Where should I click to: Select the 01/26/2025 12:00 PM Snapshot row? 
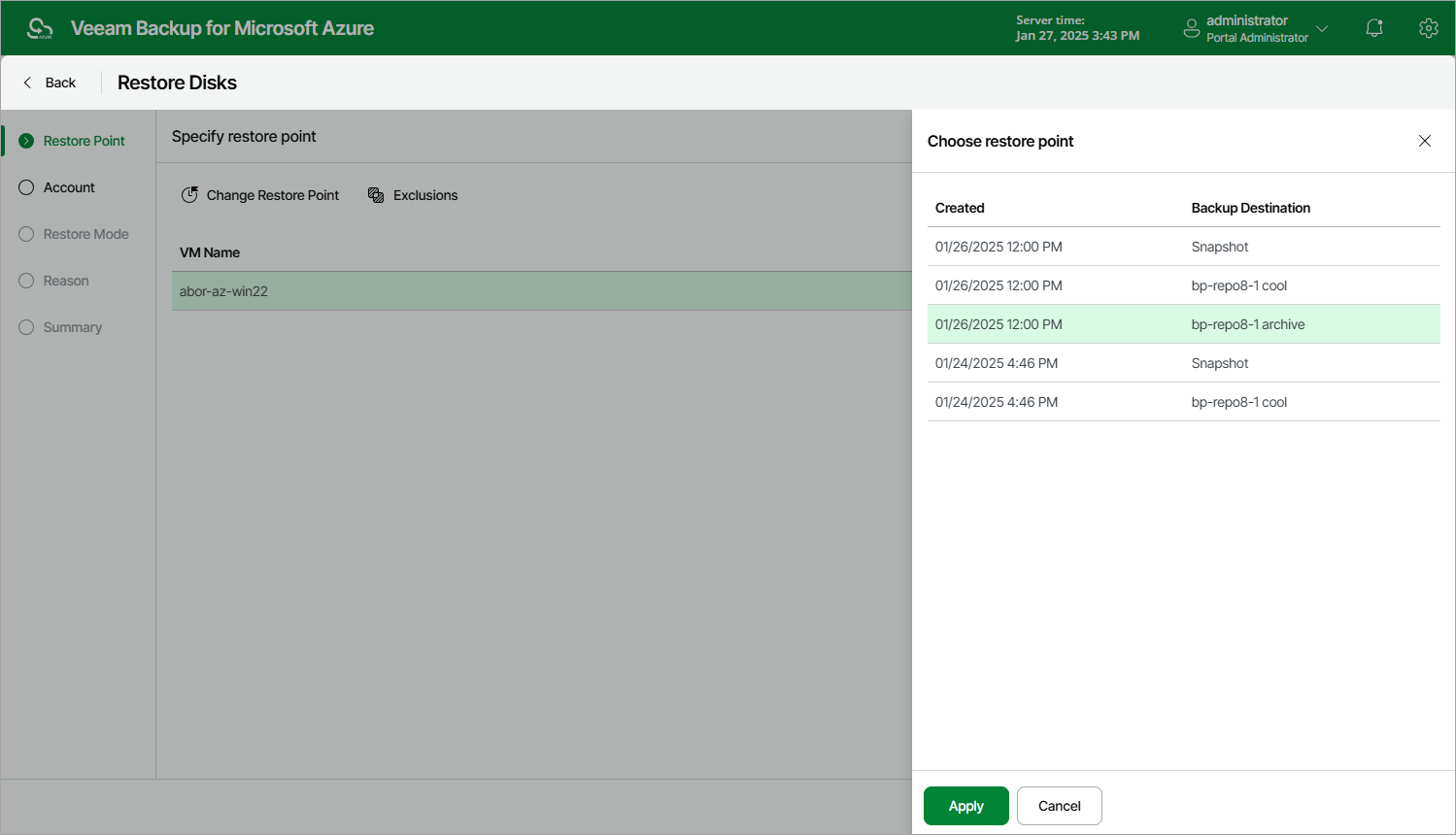point(1184,247)
